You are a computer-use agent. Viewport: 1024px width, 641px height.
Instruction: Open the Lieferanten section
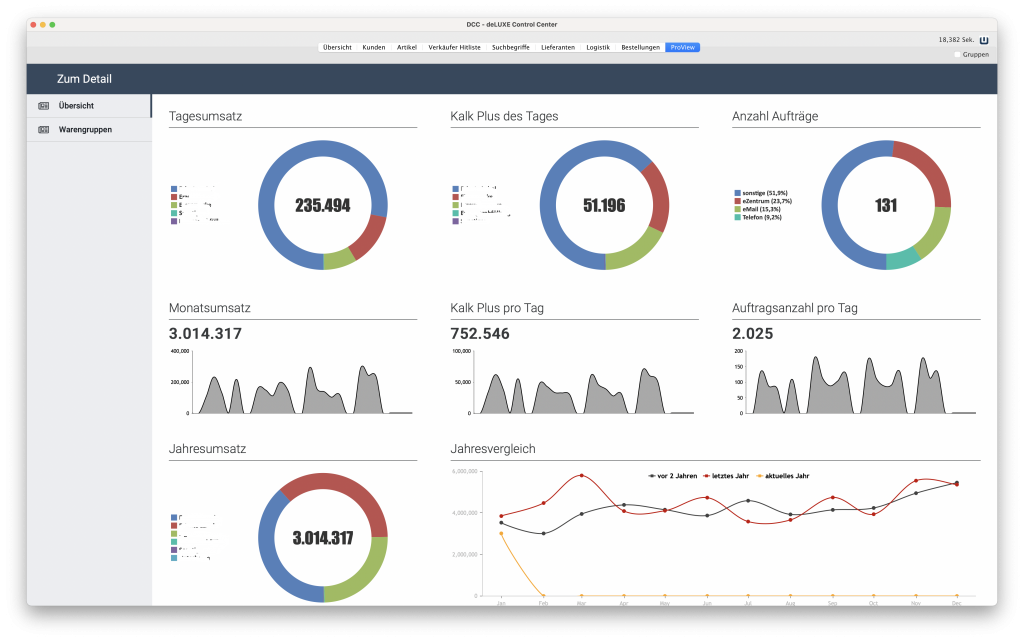click(x=558, y=46)
